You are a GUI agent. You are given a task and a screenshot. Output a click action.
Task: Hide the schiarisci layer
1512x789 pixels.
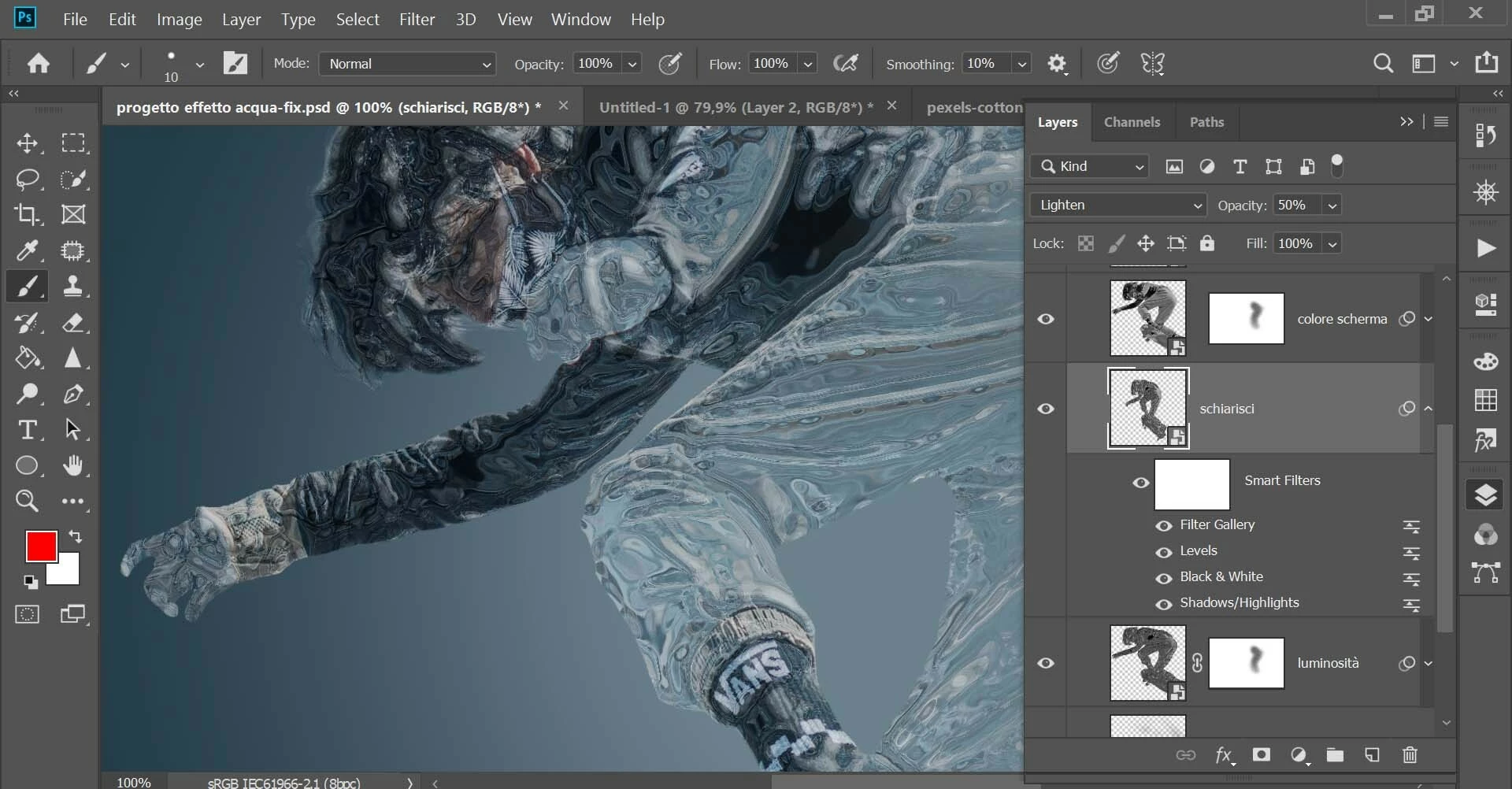pyautogui.click(x=1046, y=409)
